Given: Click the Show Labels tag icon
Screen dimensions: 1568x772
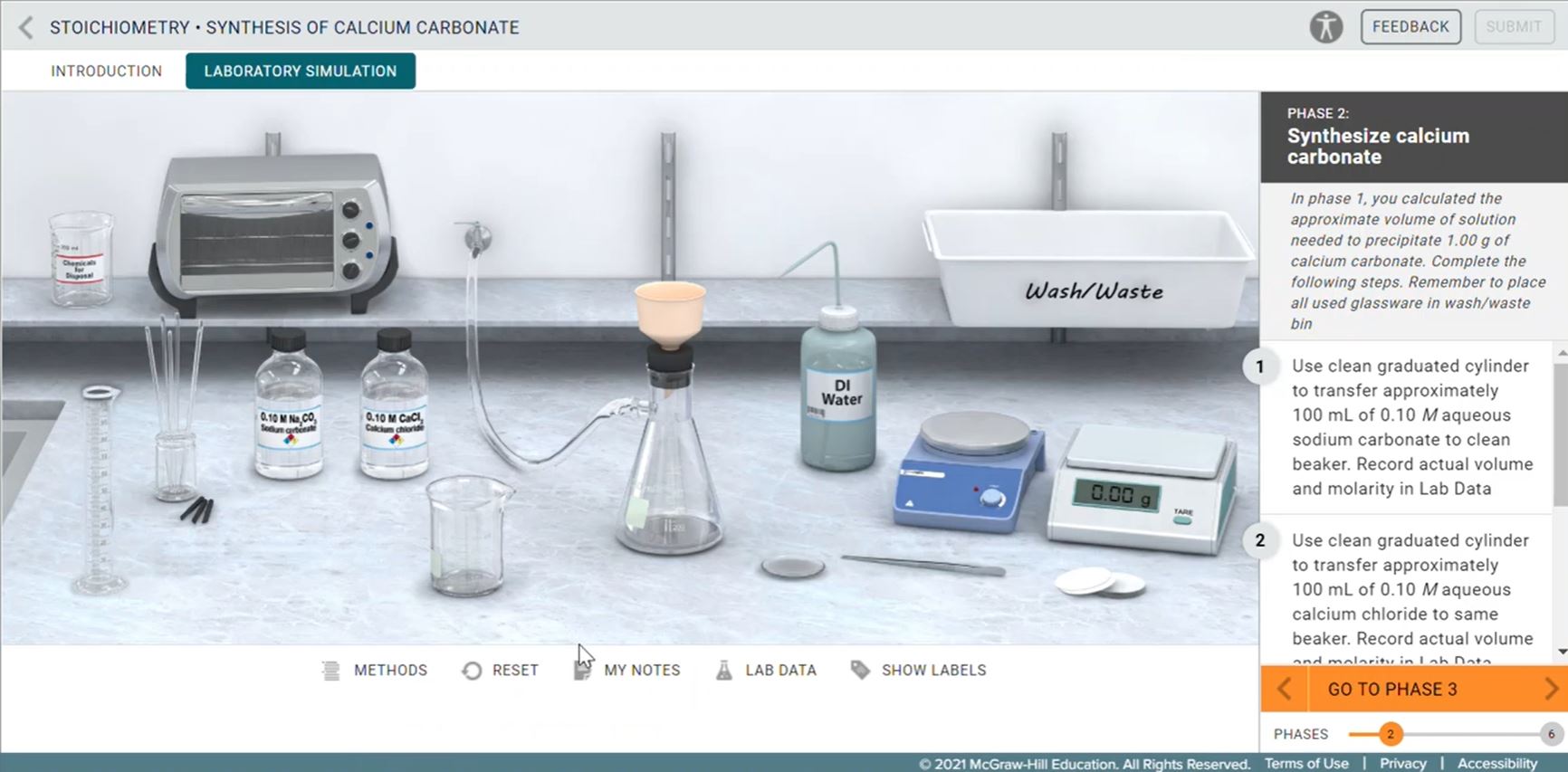Looking at the screenshot, I should point(860,670).
